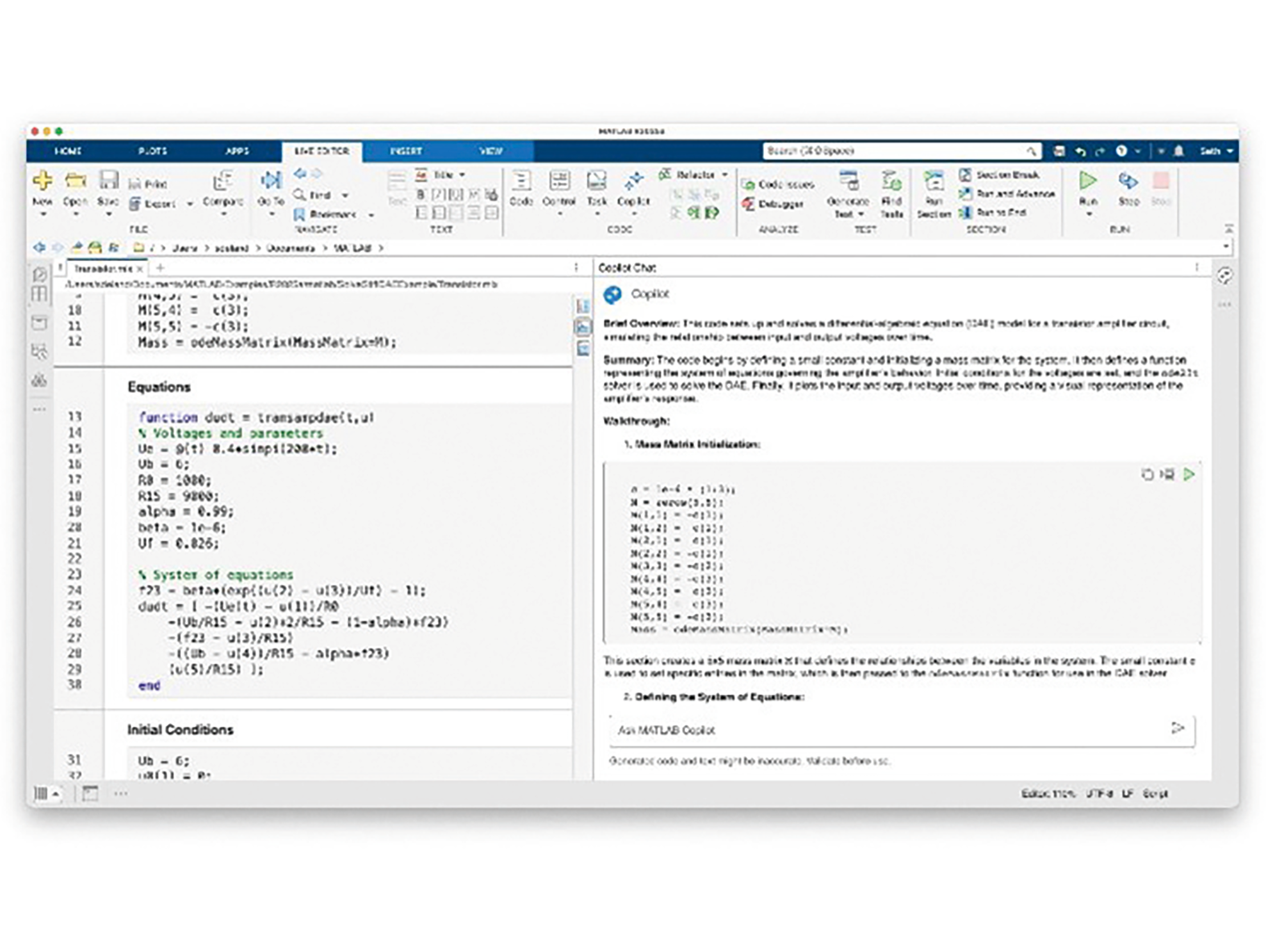Open the Copilot Chat panel three-dot menu
This screenshot has height=952, width=1266.
[x=1197, y=268]
